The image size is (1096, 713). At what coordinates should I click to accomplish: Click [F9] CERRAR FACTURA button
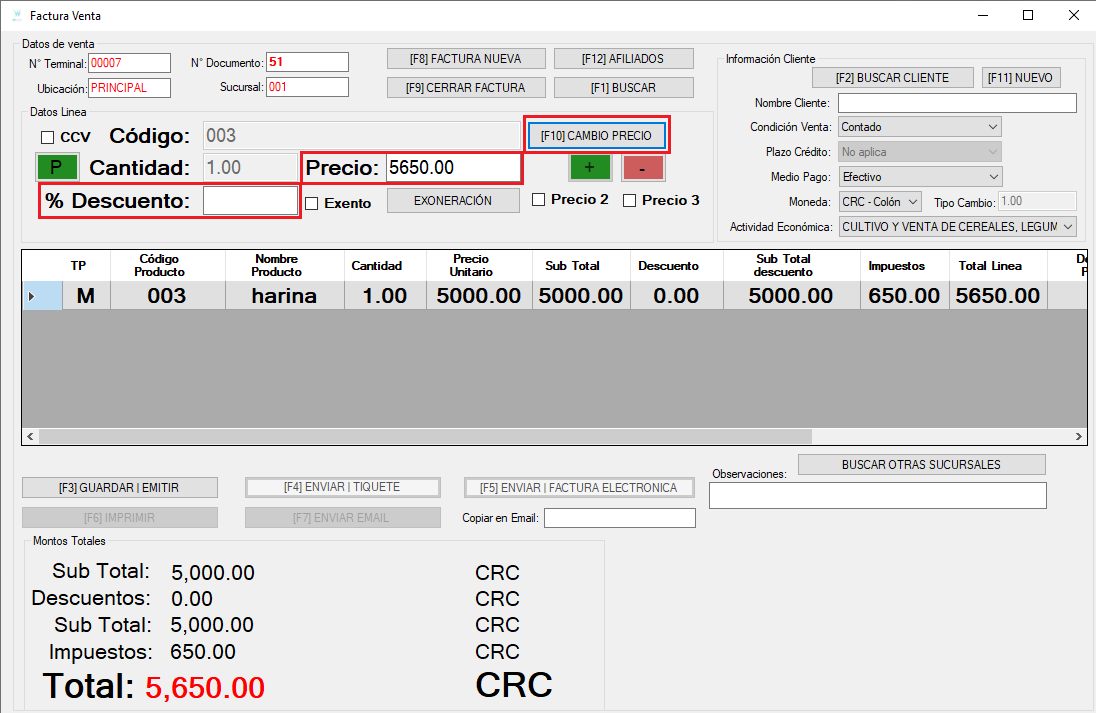(x=466, y=87)
